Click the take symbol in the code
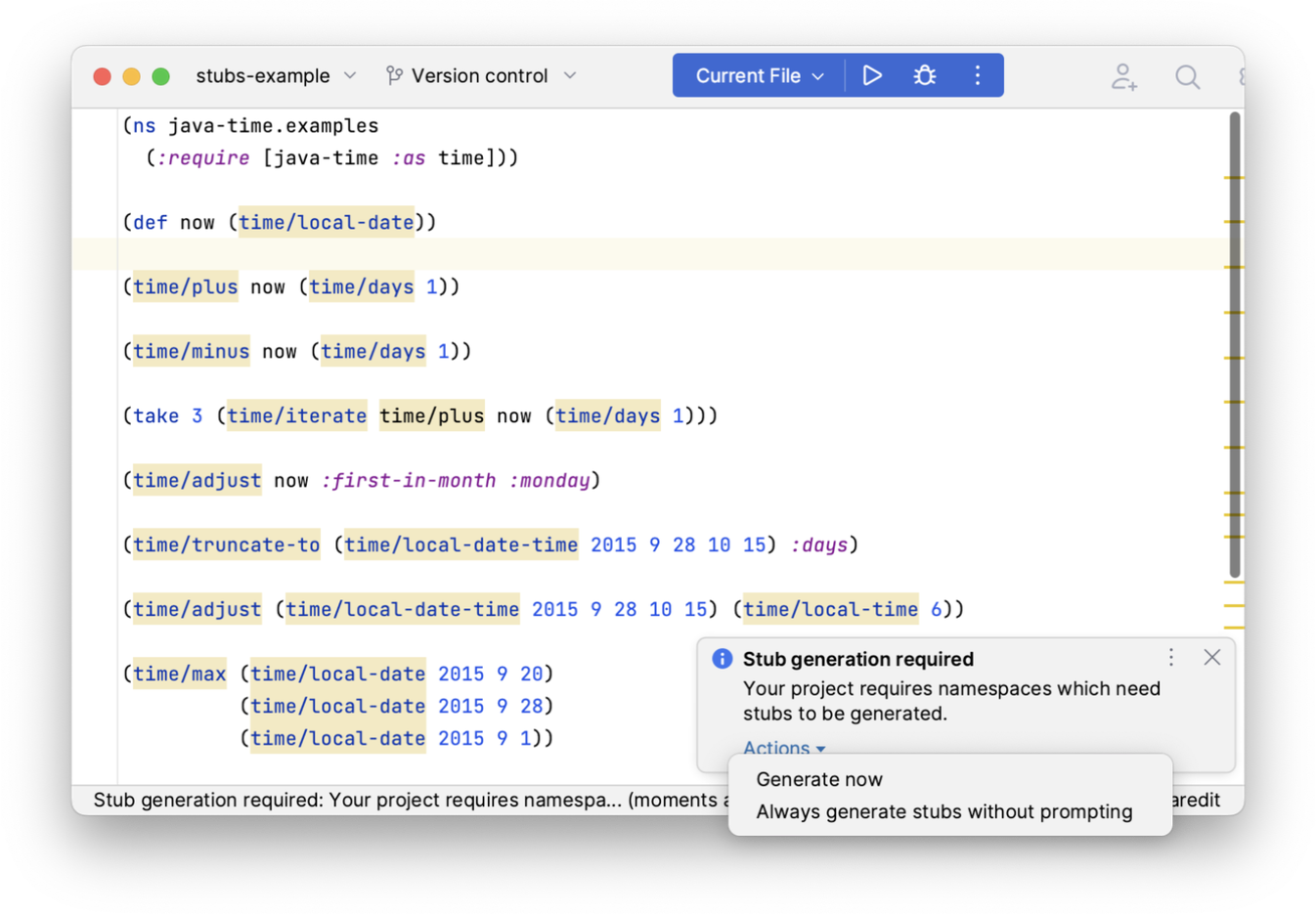 pos(156,415)
